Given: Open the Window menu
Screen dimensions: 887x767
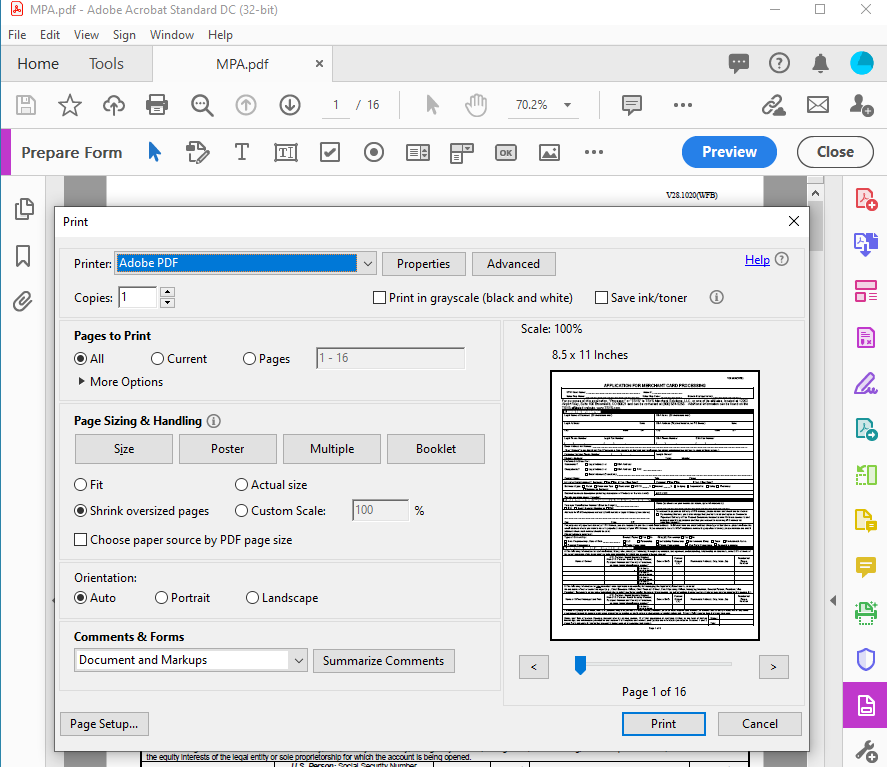Looking at the screenshot, I should [x=172, y=35].
